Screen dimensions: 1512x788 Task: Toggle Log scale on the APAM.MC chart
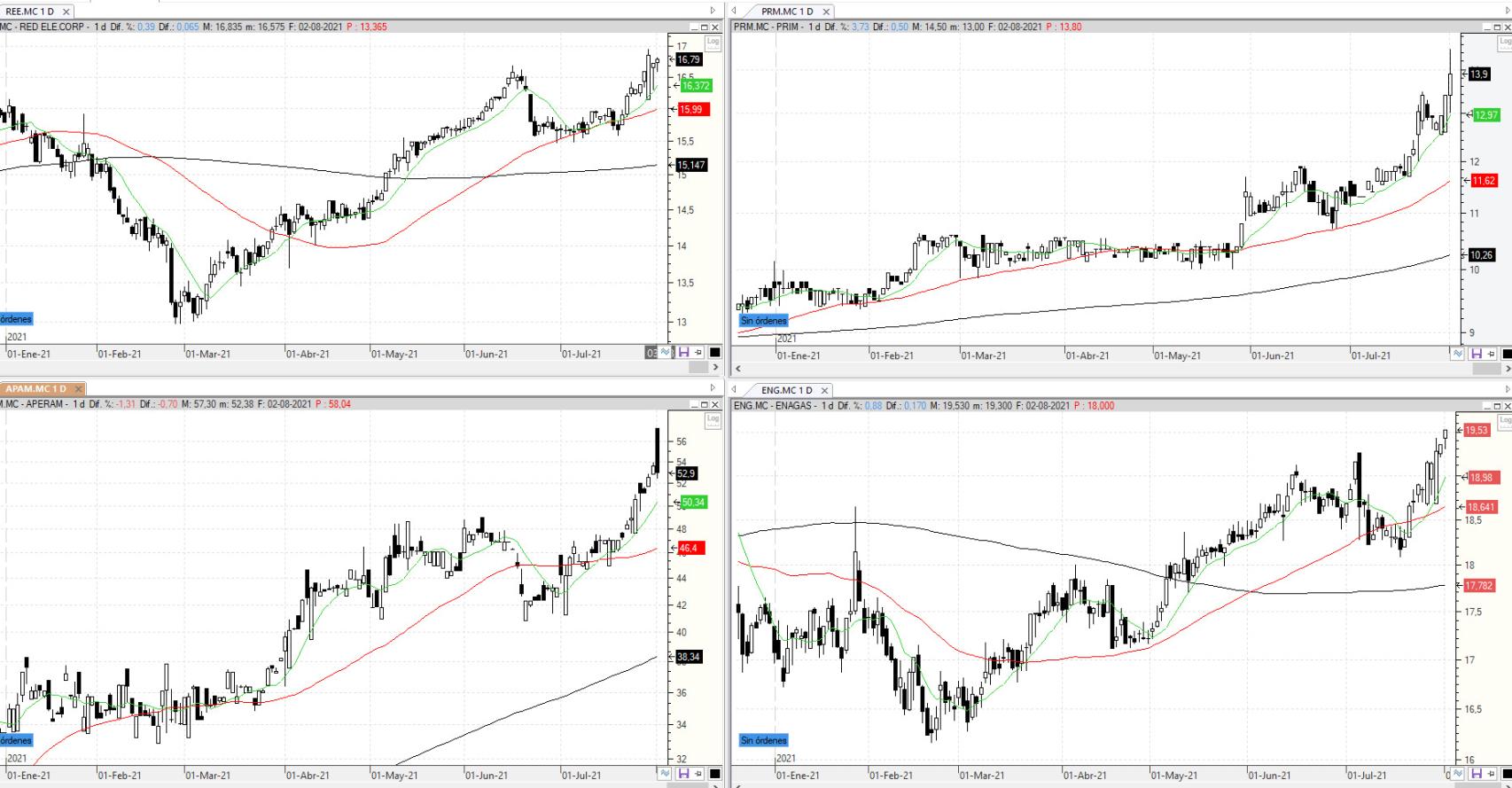(x=713, y=419)
